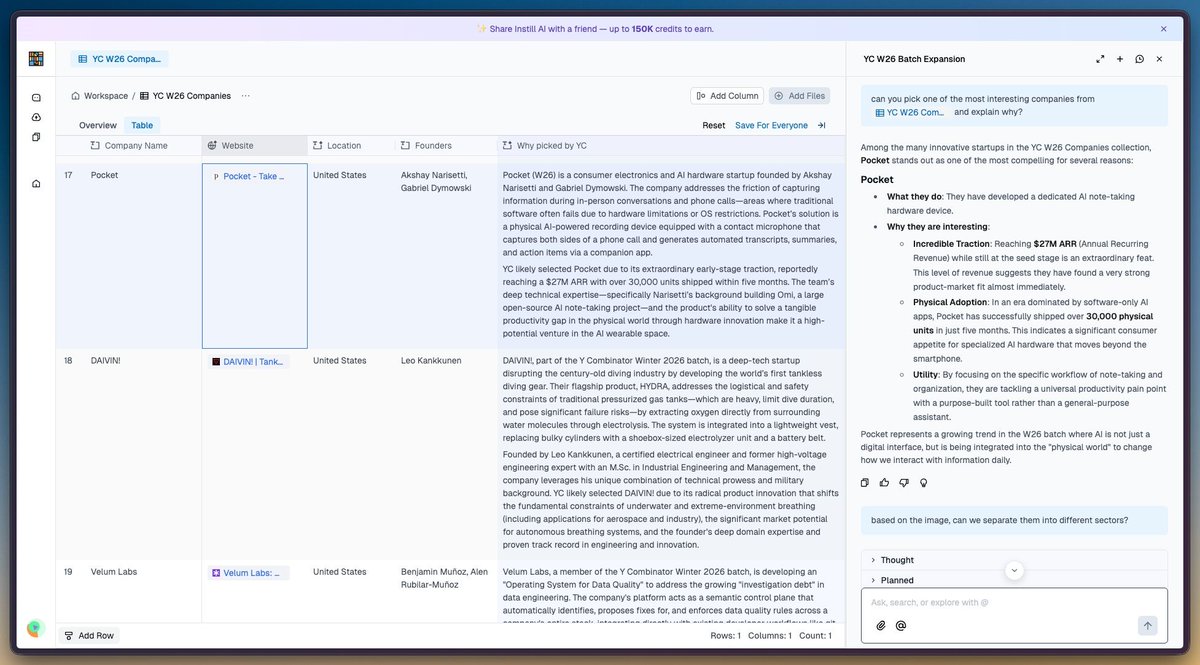This screenshot has width=1200, height=665.
Task: Open the YC W26 Compa... top tab
Action: 120,59
